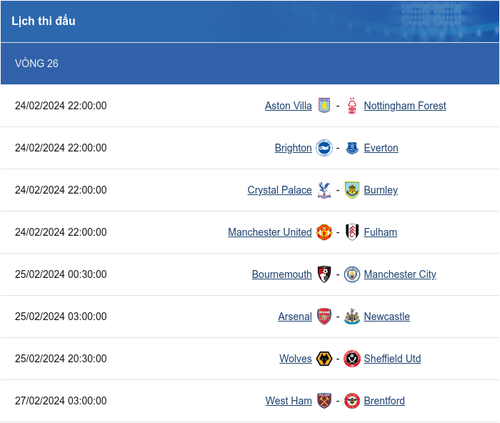This screenshot has width=500, height=423.
Task: Select the Crystal Palace eagle crest
Action: (324, 190)
